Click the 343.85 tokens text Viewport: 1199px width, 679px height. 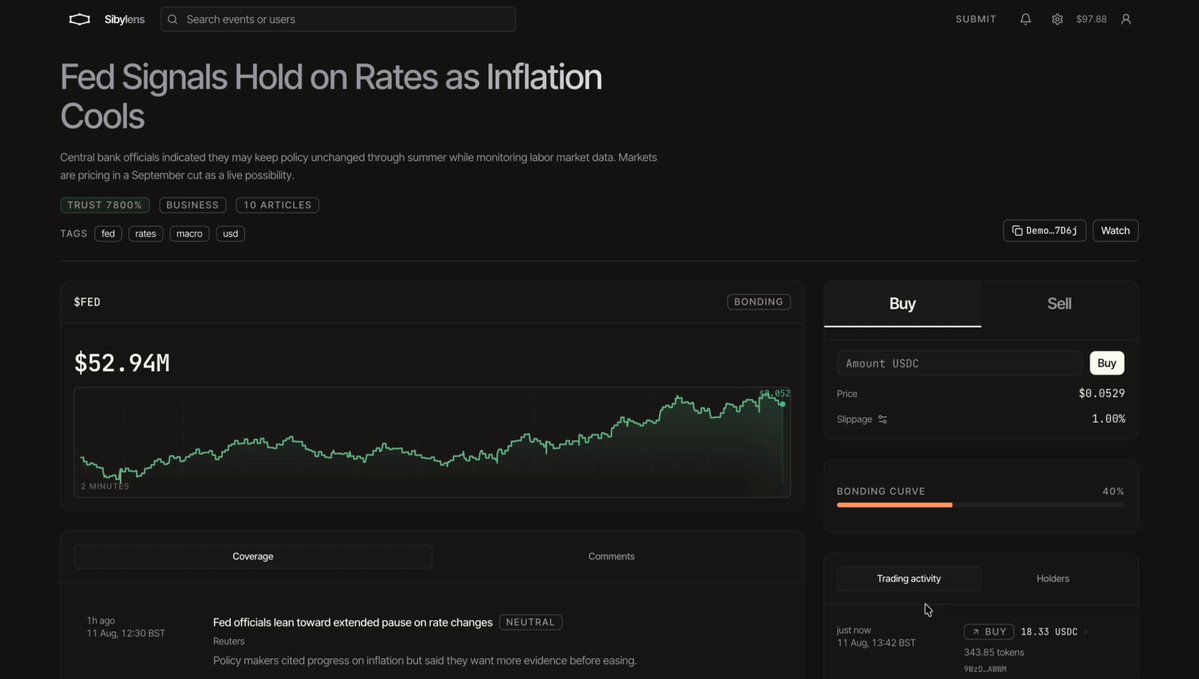[x=993, y=652]
